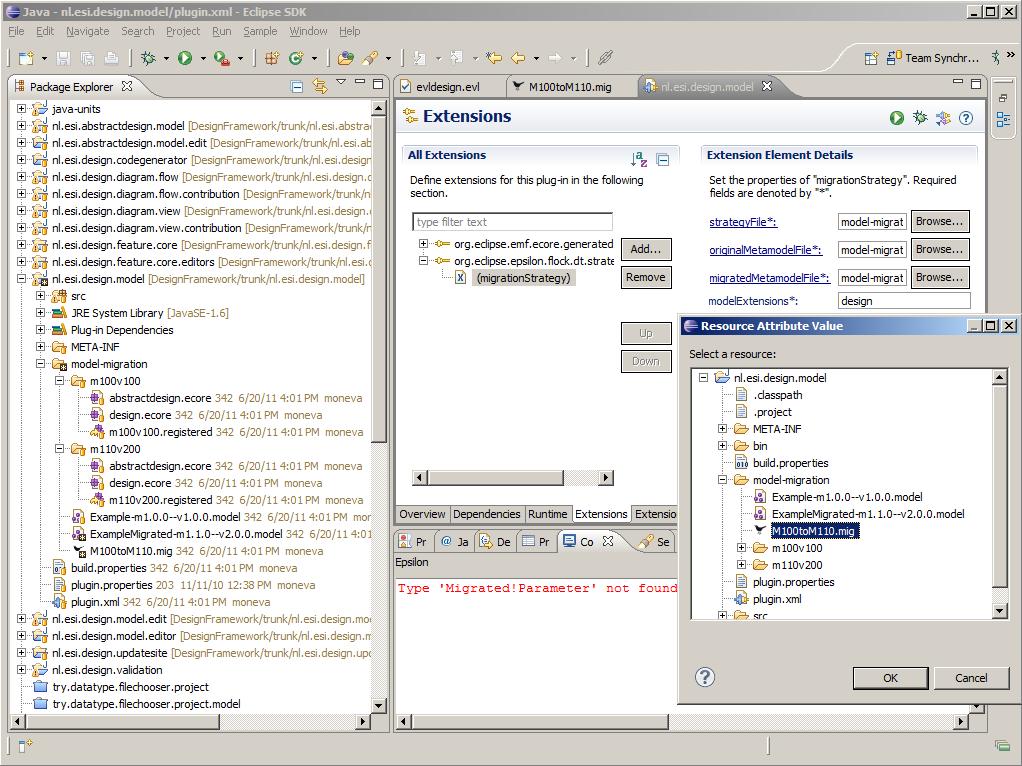This screenshot has width=1022, height=766.
Task: Open help from the Extensions header icon
Action: pos(966,117)
